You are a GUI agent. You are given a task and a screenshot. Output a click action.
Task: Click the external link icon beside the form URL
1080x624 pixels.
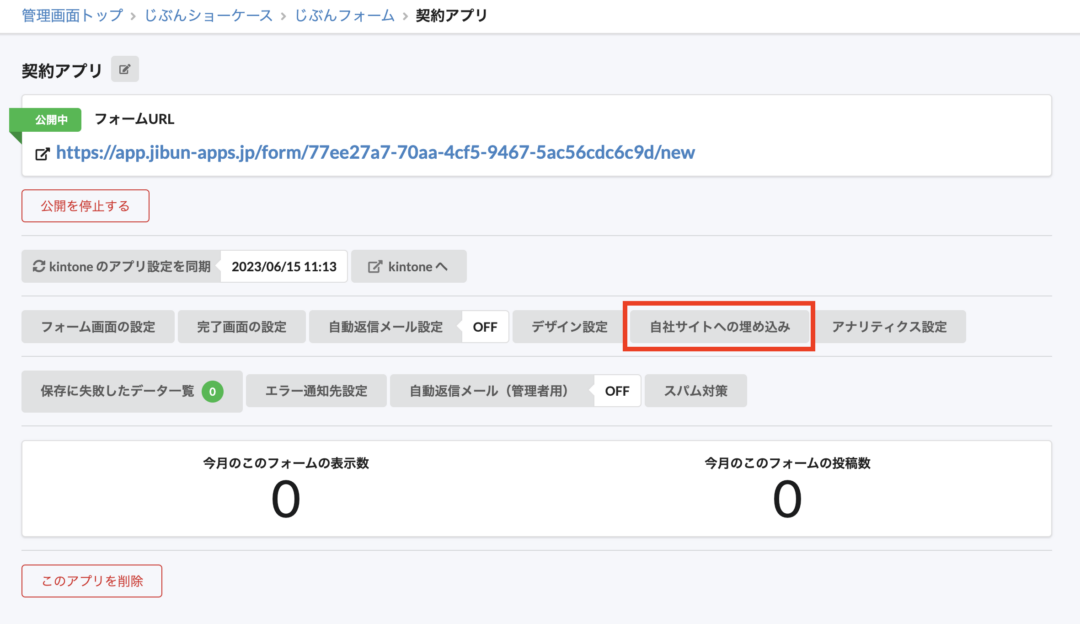click(x=41, y=155)
